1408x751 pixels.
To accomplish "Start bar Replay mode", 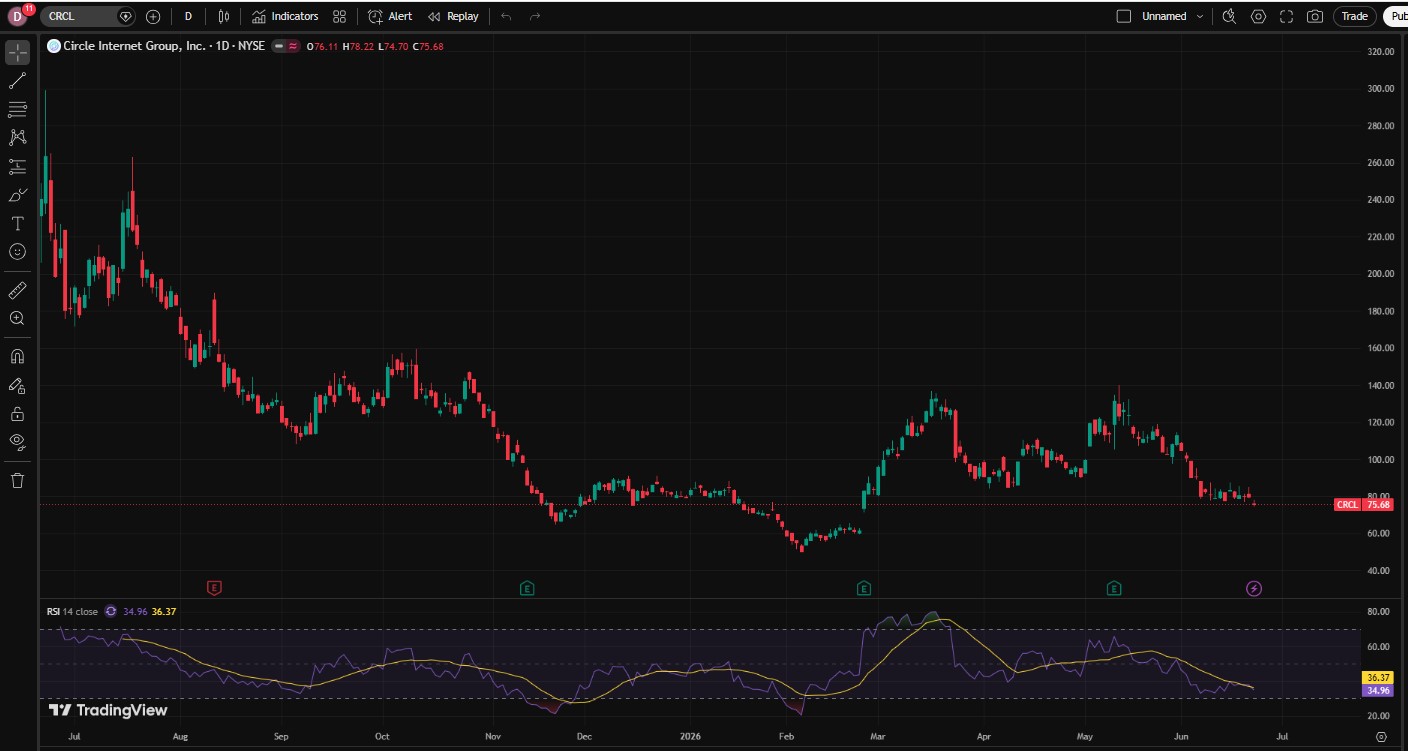I will tap(453, 17).
